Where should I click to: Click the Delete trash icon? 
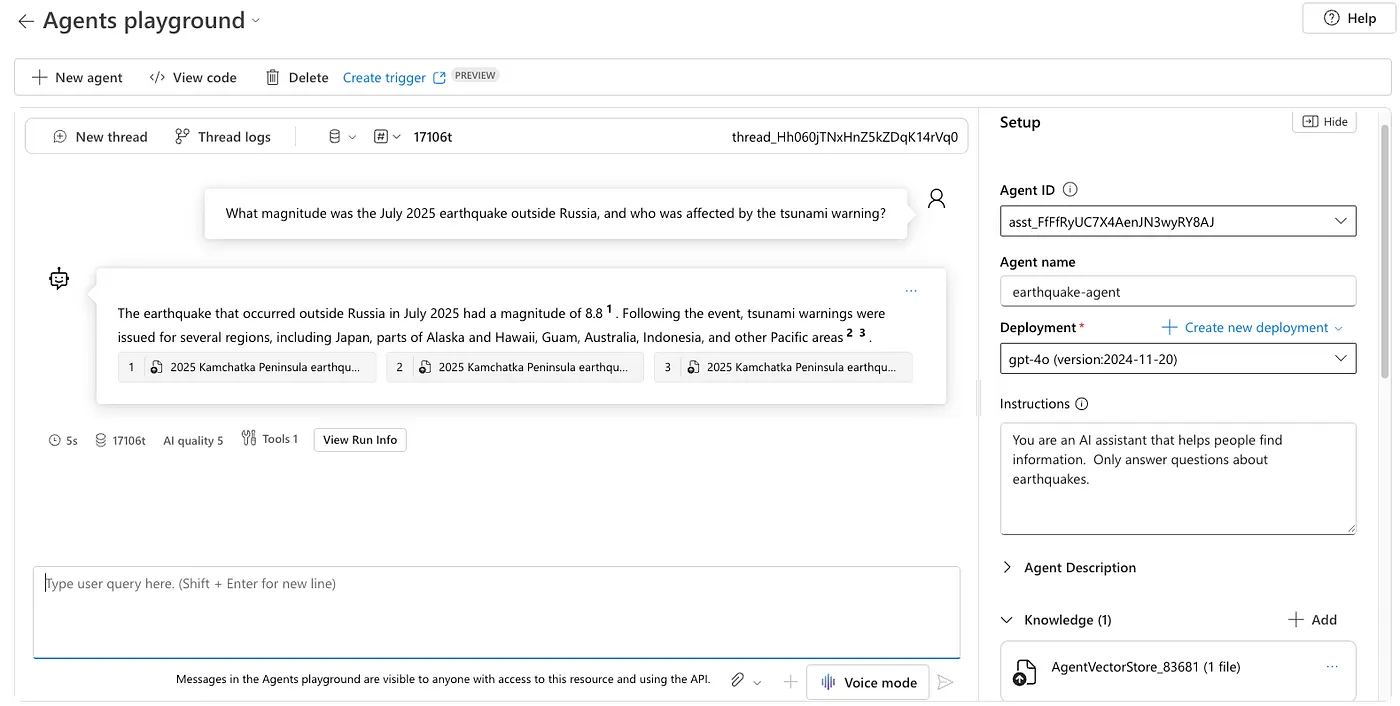point(272,77)
